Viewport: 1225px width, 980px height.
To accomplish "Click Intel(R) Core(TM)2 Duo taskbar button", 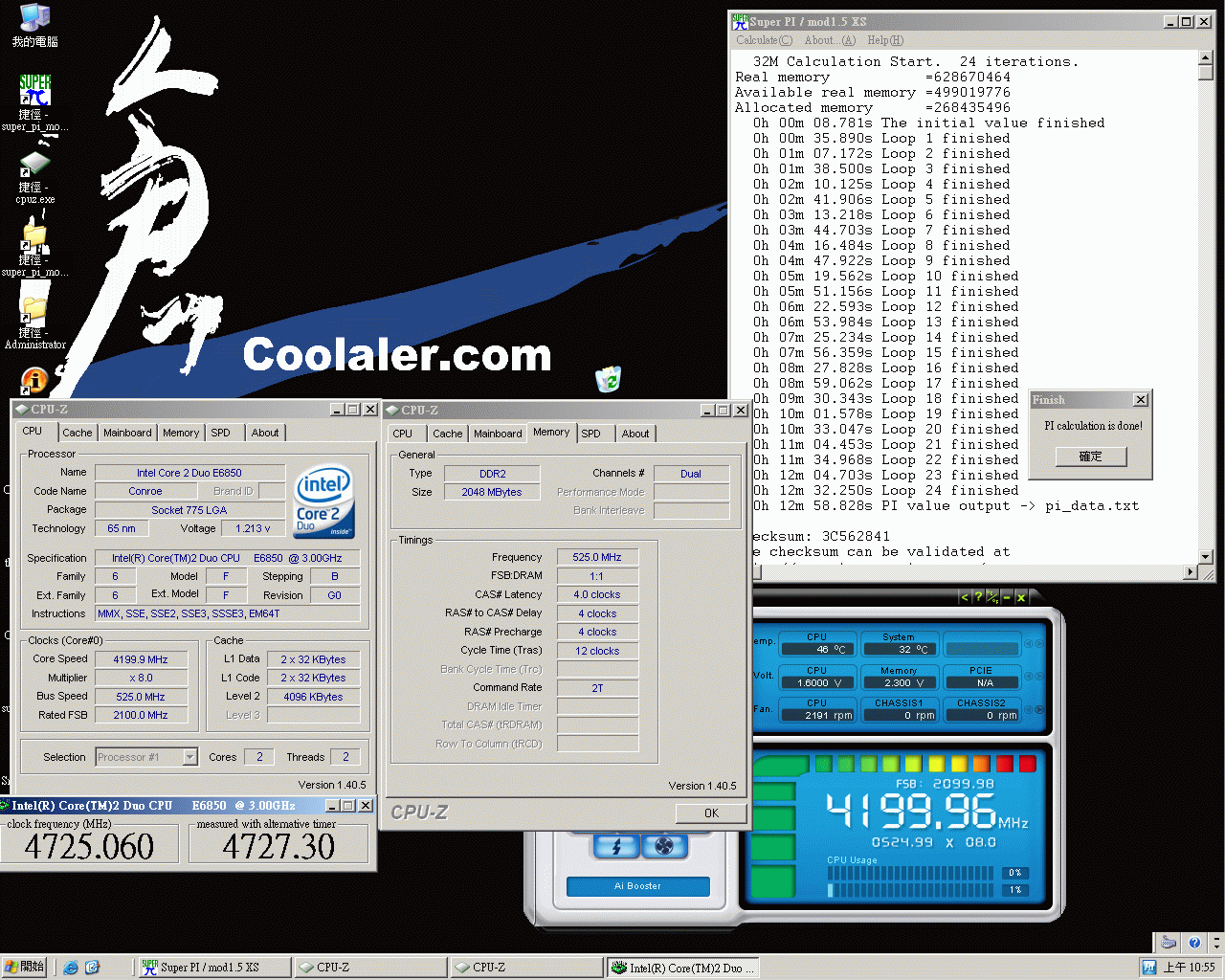I will tap(683, 968).
